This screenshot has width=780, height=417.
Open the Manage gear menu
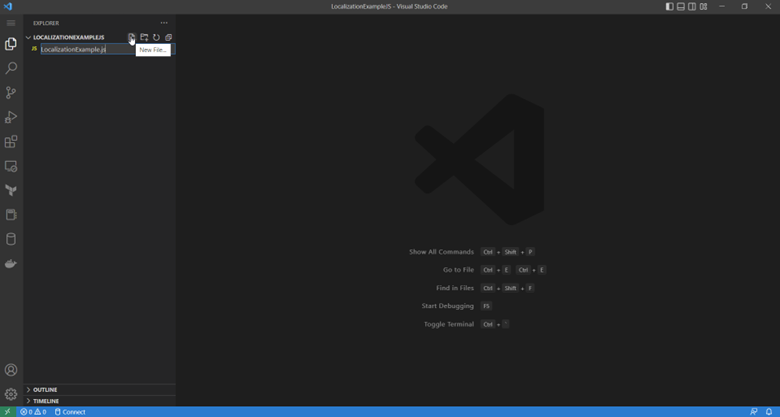tap(11, 394)
